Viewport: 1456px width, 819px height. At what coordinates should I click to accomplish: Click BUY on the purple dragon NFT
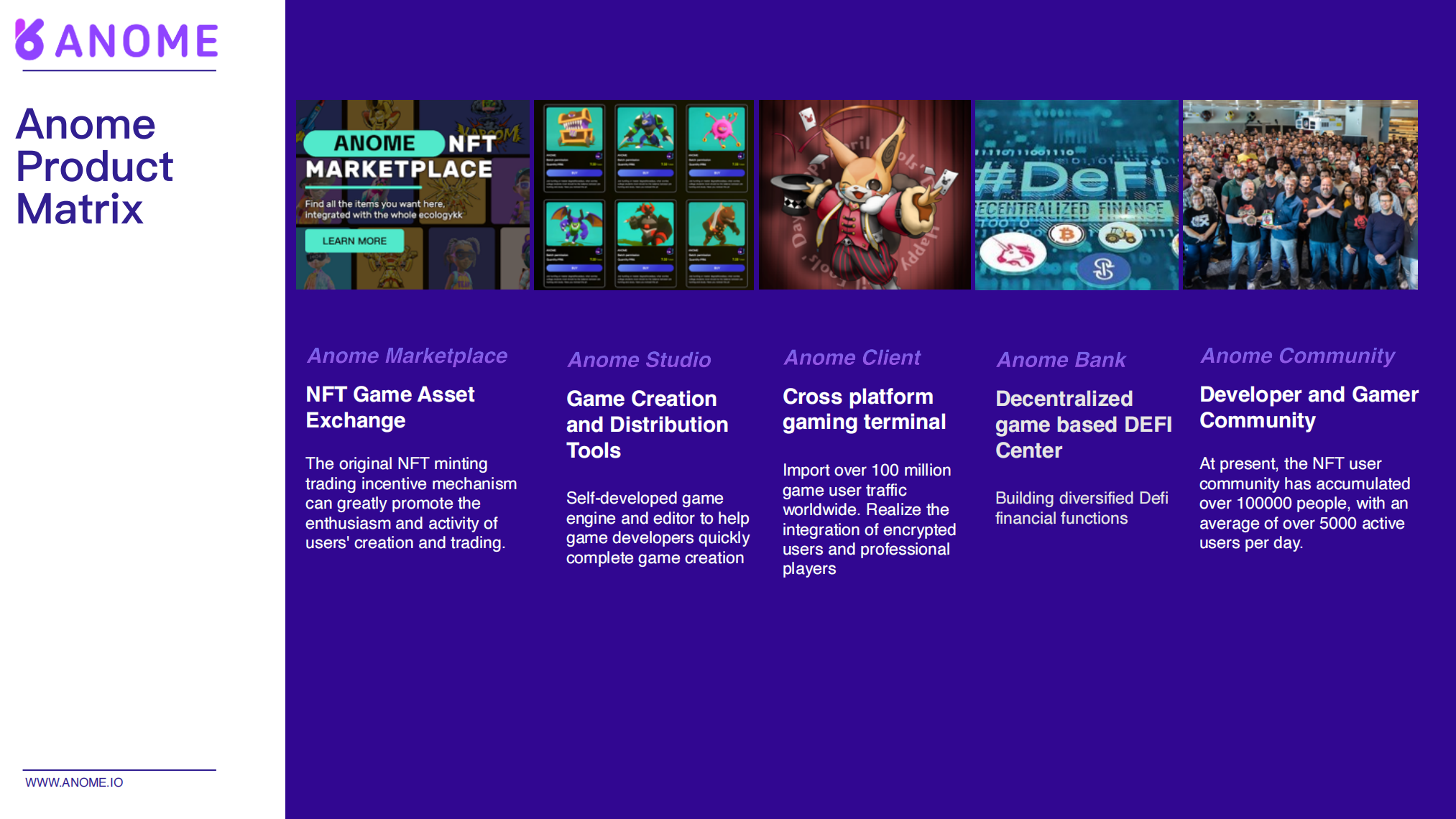[x=574, y=268]
